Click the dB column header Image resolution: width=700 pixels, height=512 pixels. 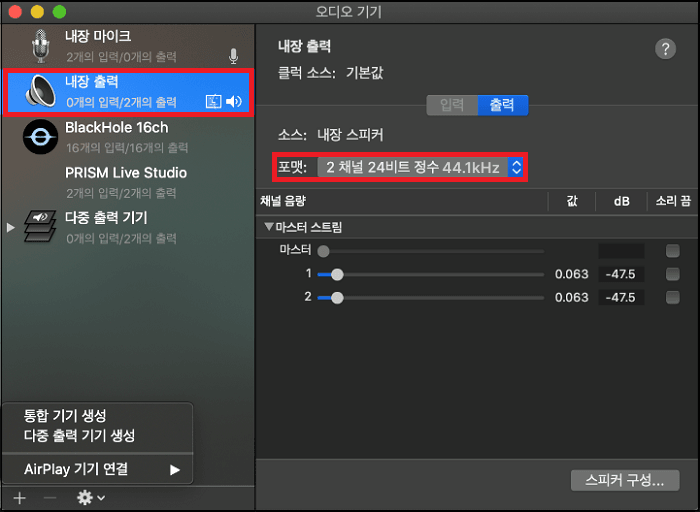click(x=621, y=202)
